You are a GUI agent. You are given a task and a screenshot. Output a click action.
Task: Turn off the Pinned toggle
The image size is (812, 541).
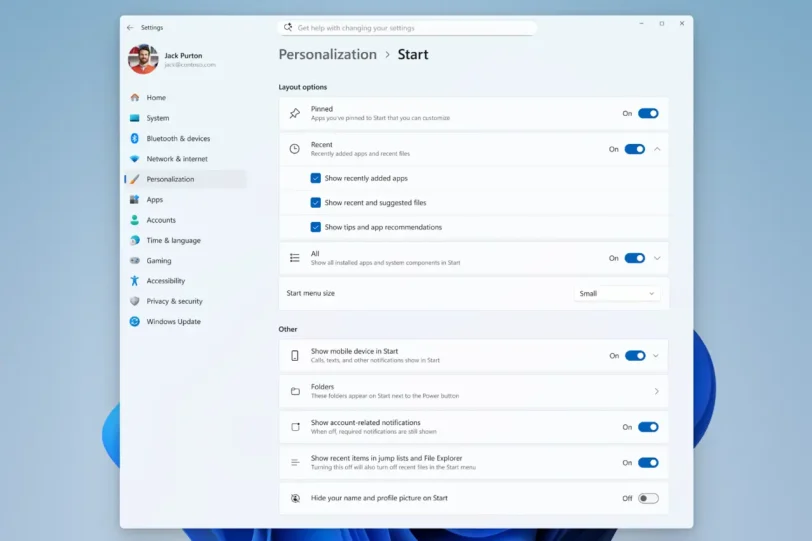click(x=648, y=113)
